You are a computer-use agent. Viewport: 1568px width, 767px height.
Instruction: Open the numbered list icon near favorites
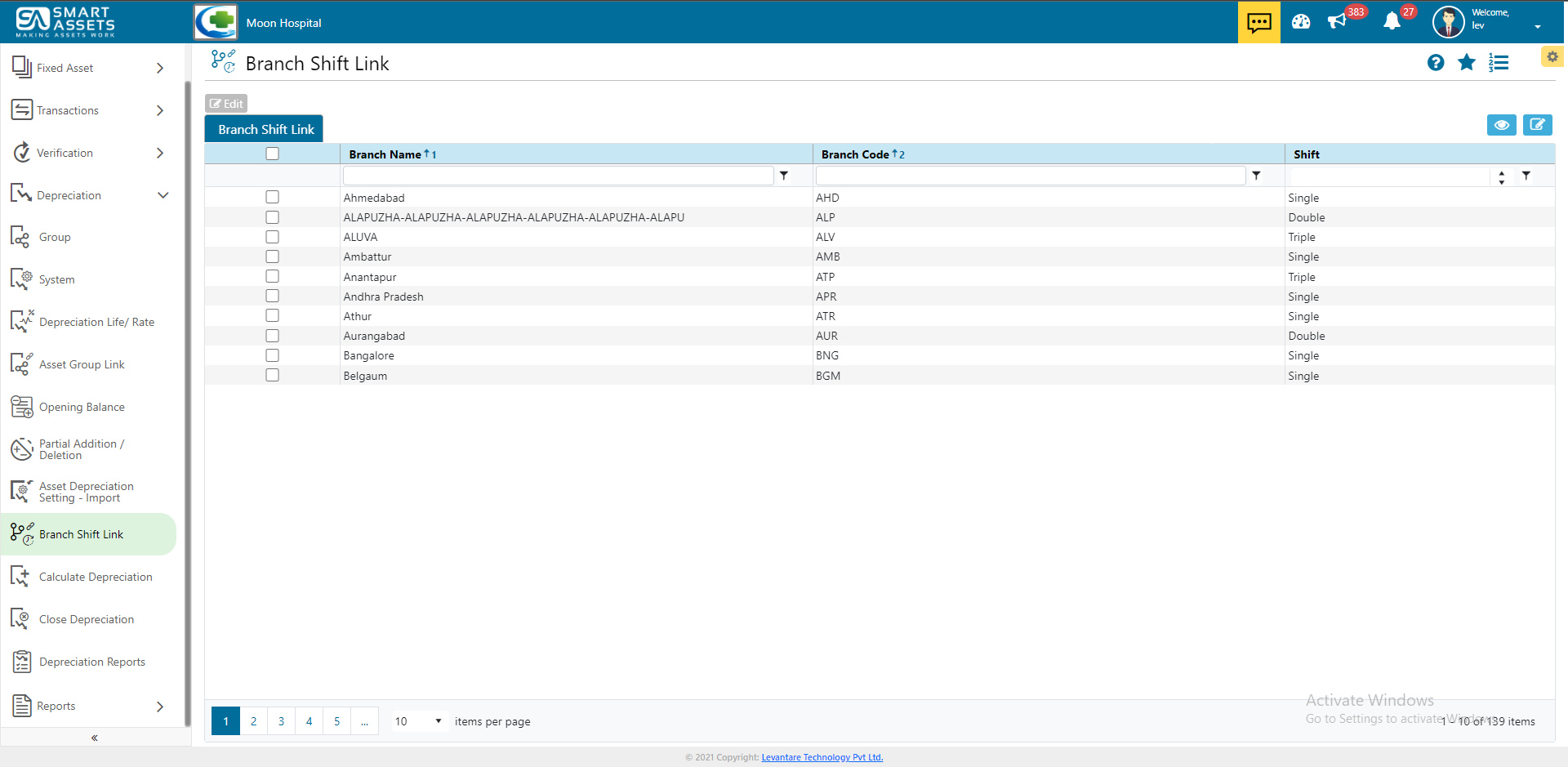[x=1499, y=62]
